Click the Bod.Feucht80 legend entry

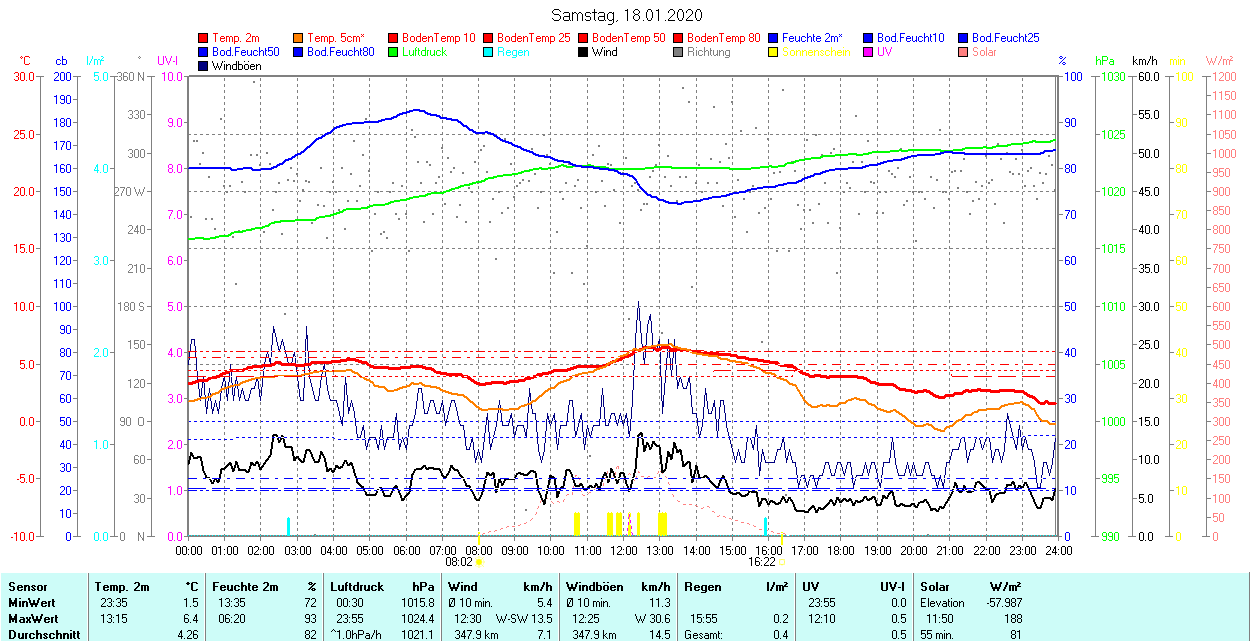coord(340,52)
